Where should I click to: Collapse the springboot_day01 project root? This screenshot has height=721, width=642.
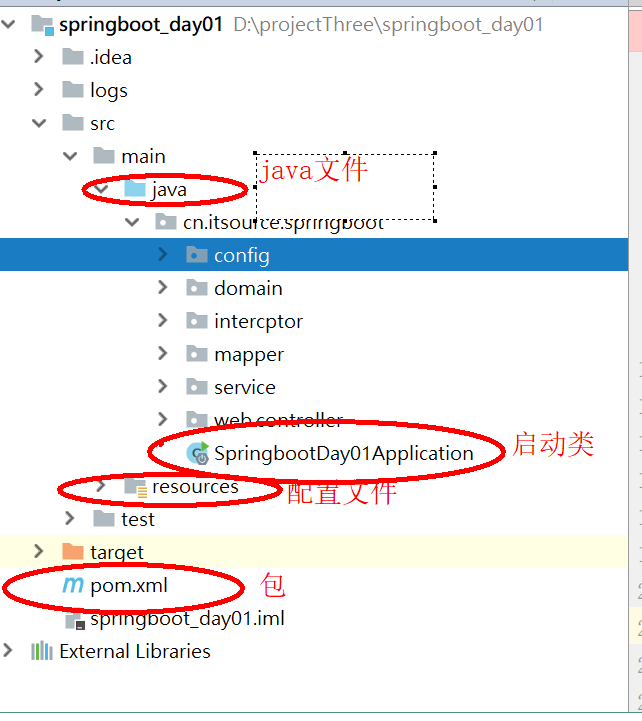click(8, 24)
